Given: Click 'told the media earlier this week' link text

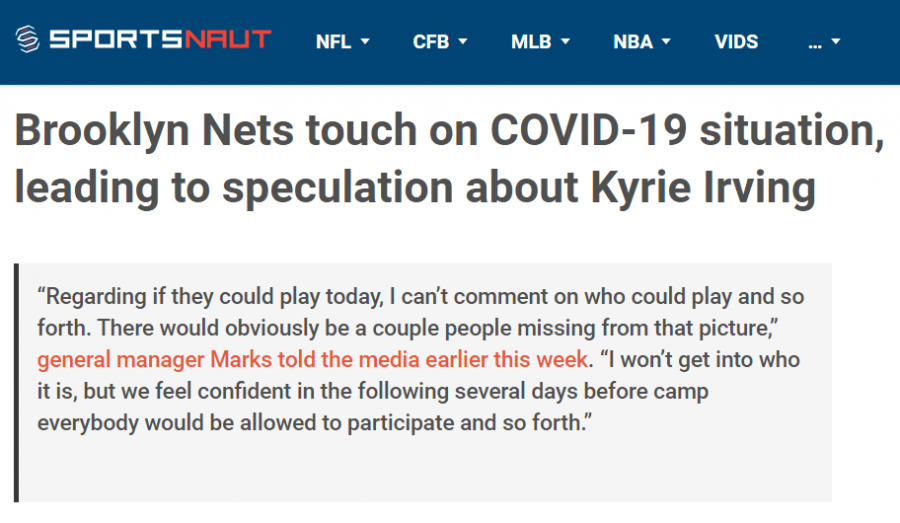Looking at the screenshot, I should click(x=433, y=360).
